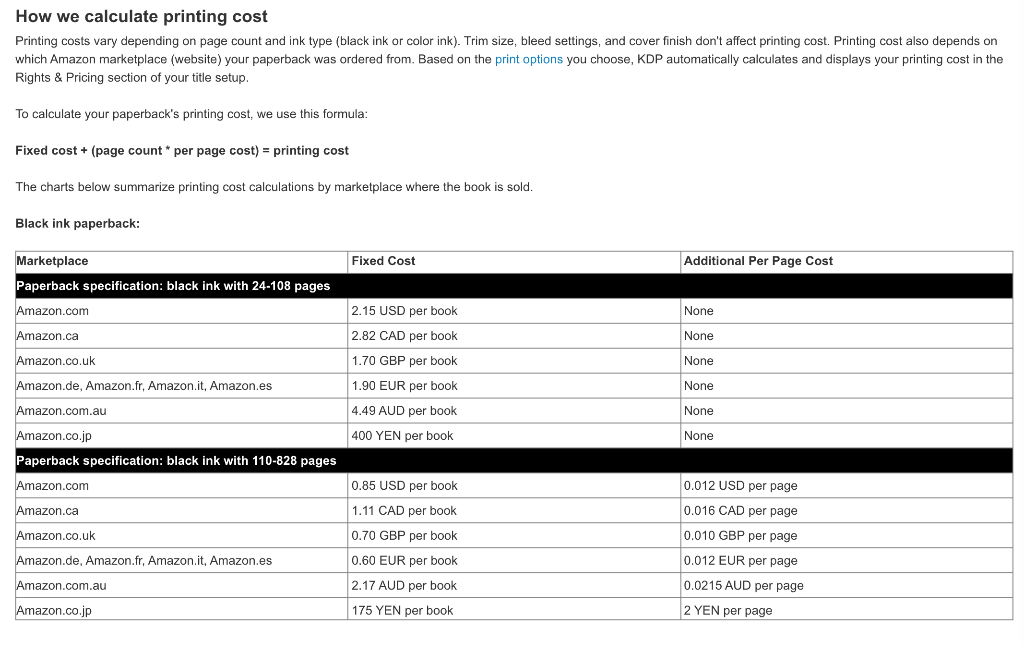Click the 175 YEN per book cell
1024x653 pixels.
coord(514,611)
